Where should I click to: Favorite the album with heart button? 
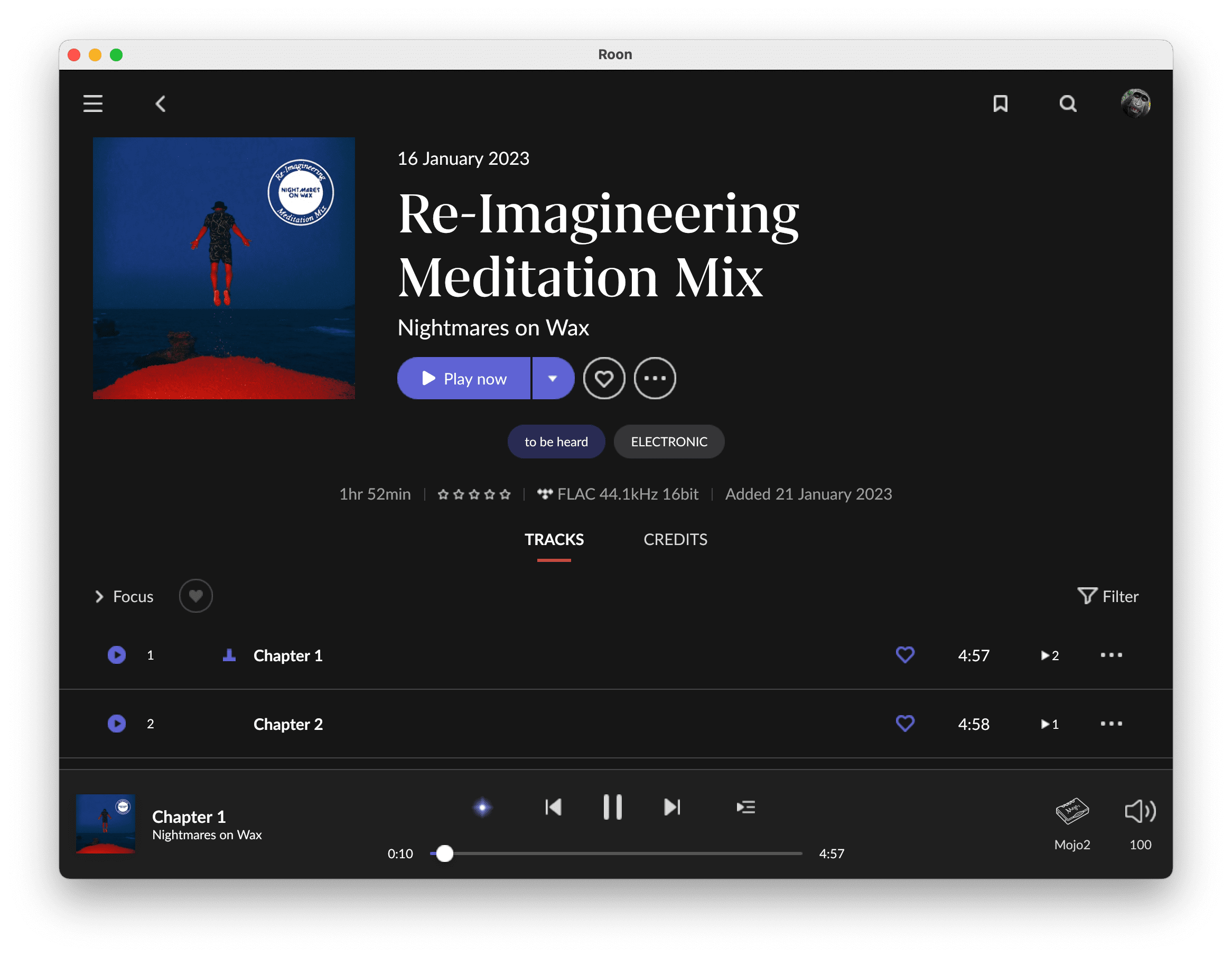(x=604, y=378)
